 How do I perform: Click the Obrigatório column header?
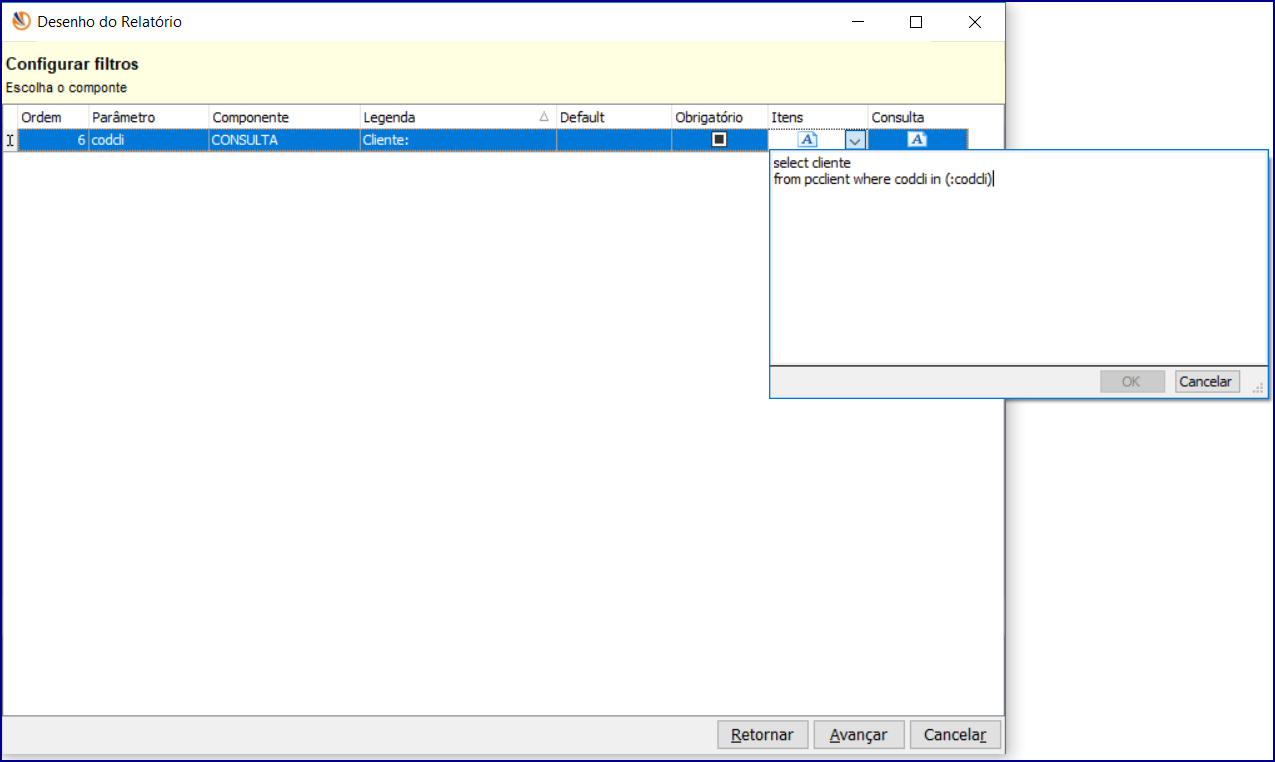pyautogui.click(x=719, y=117)
